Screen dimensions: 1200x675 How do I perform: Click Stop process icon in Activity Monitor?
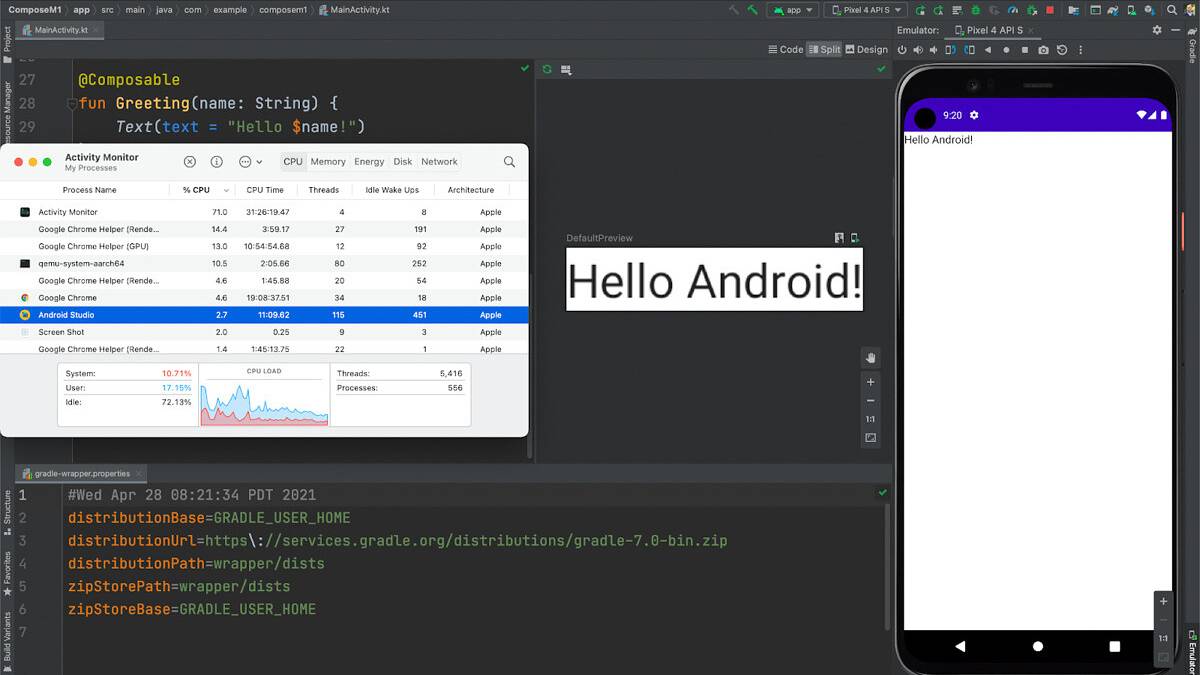click(190, 162)
